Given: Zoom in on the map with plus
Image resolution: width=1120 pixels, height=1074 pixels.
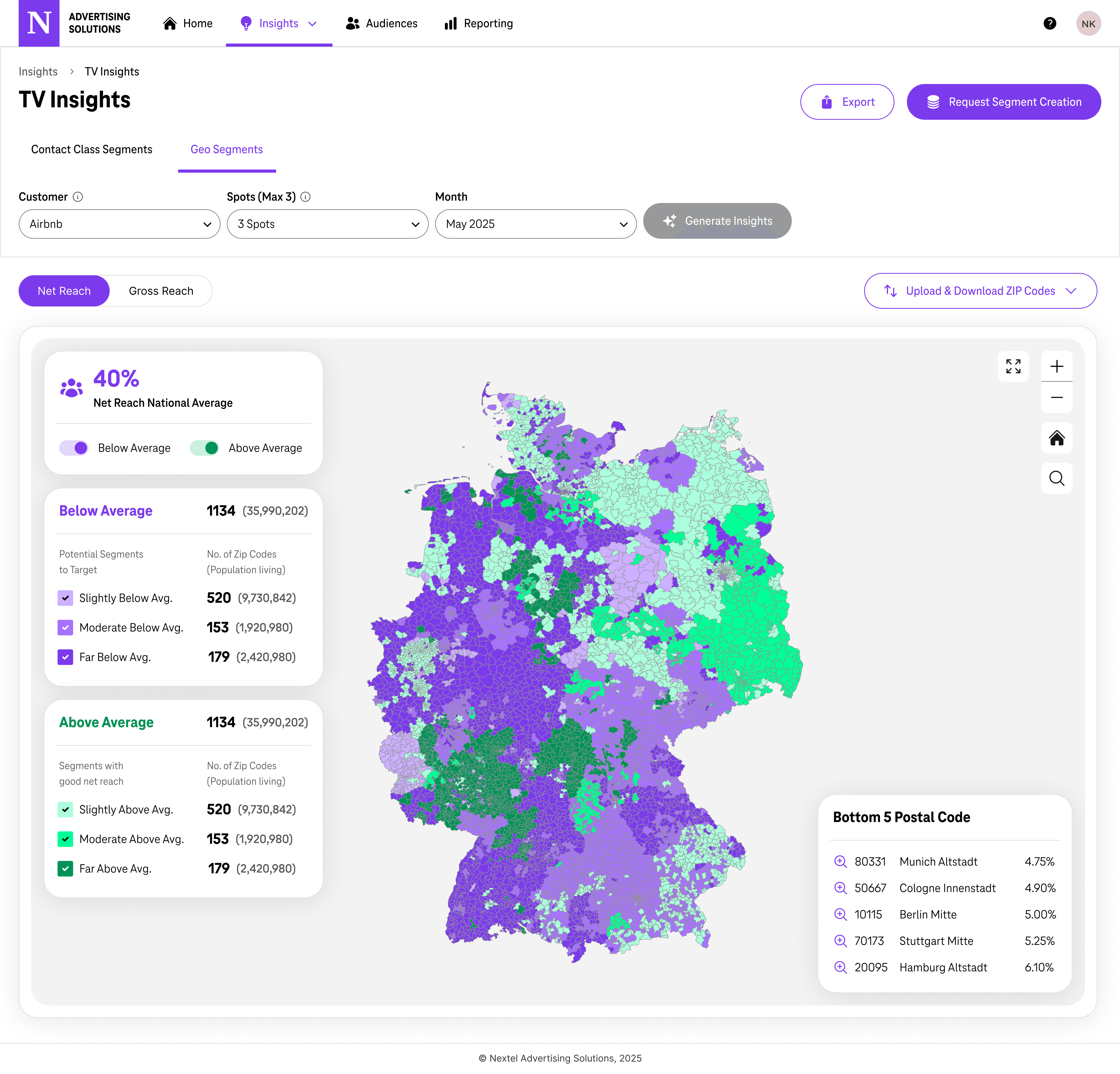Looking at the screenshot, I should tap(1057, 366).
